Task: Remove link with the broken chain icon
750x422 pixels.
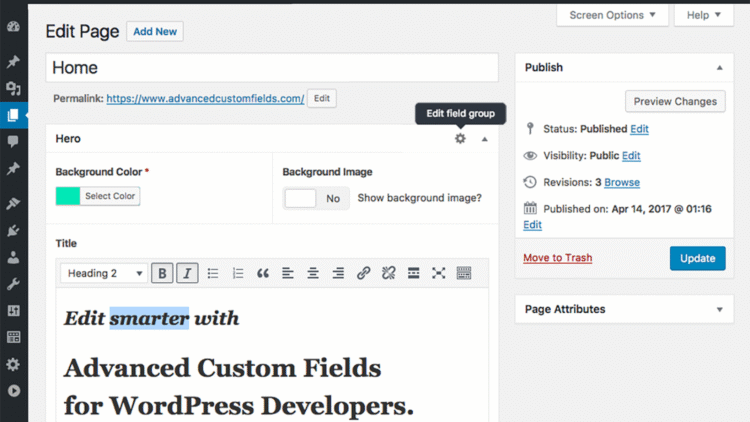Action: tap(388, 273)
